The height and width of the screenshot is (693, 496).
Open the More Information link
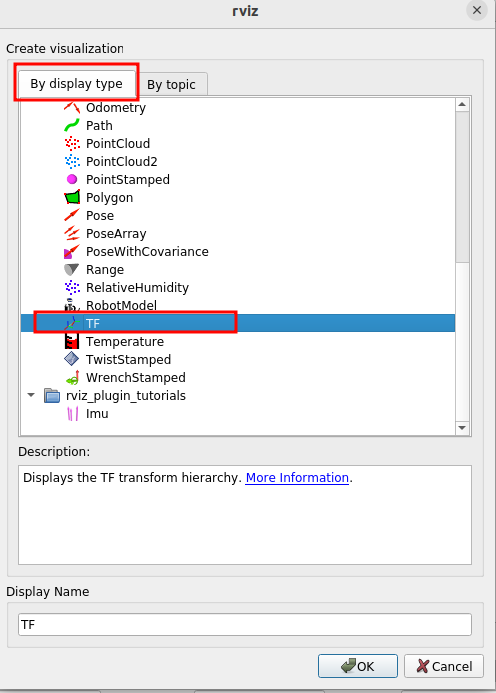(x=297, y=478)
